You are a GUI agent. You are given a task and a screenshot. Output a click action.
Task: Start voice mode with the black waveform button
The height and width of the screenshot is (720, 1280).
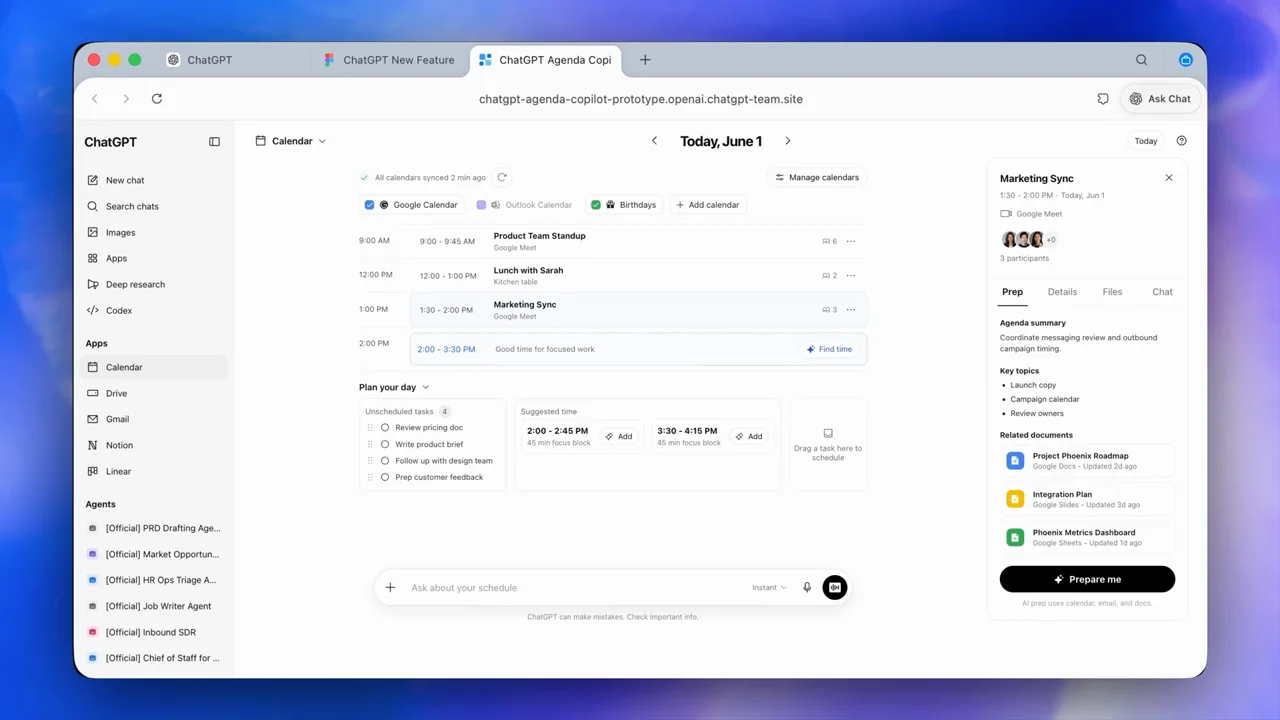[835, 588]
